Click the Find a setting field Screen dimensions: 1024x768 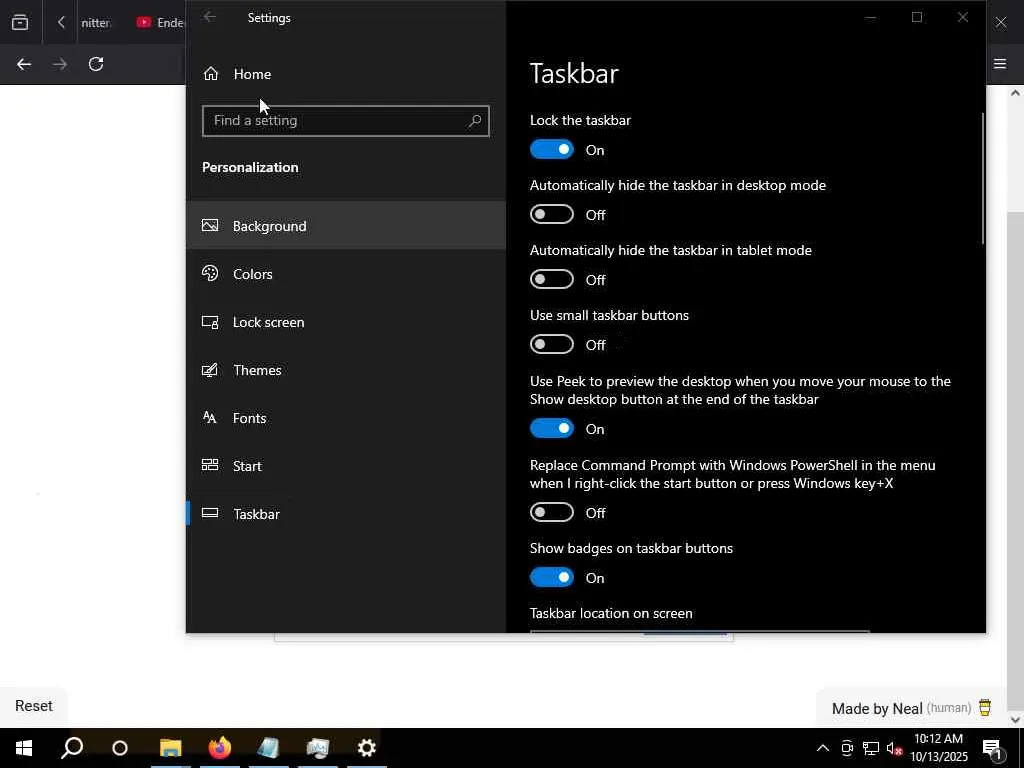(x=345, y=121)
